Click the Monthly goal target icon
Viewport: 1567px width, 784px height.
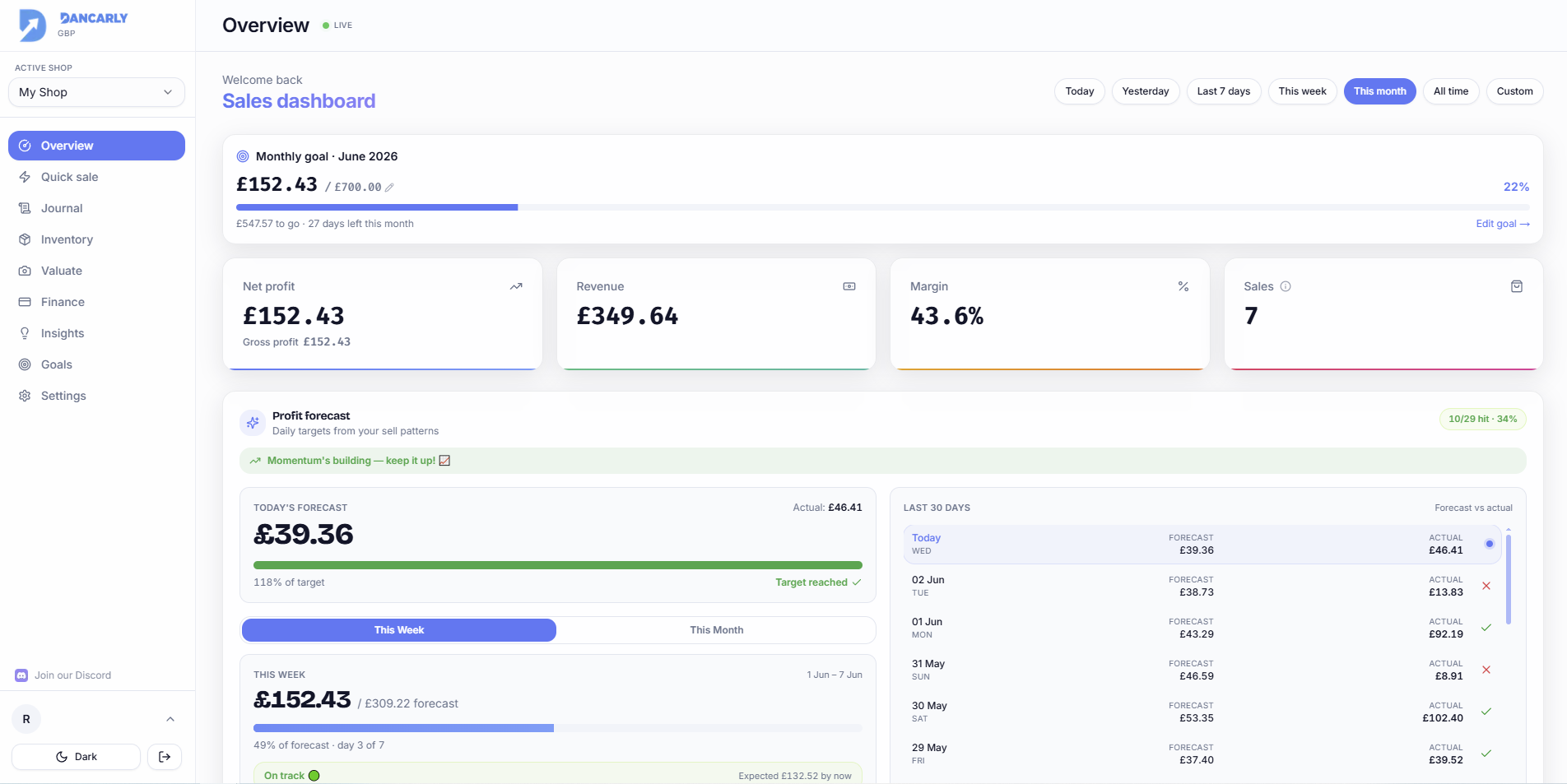[243, 156]
